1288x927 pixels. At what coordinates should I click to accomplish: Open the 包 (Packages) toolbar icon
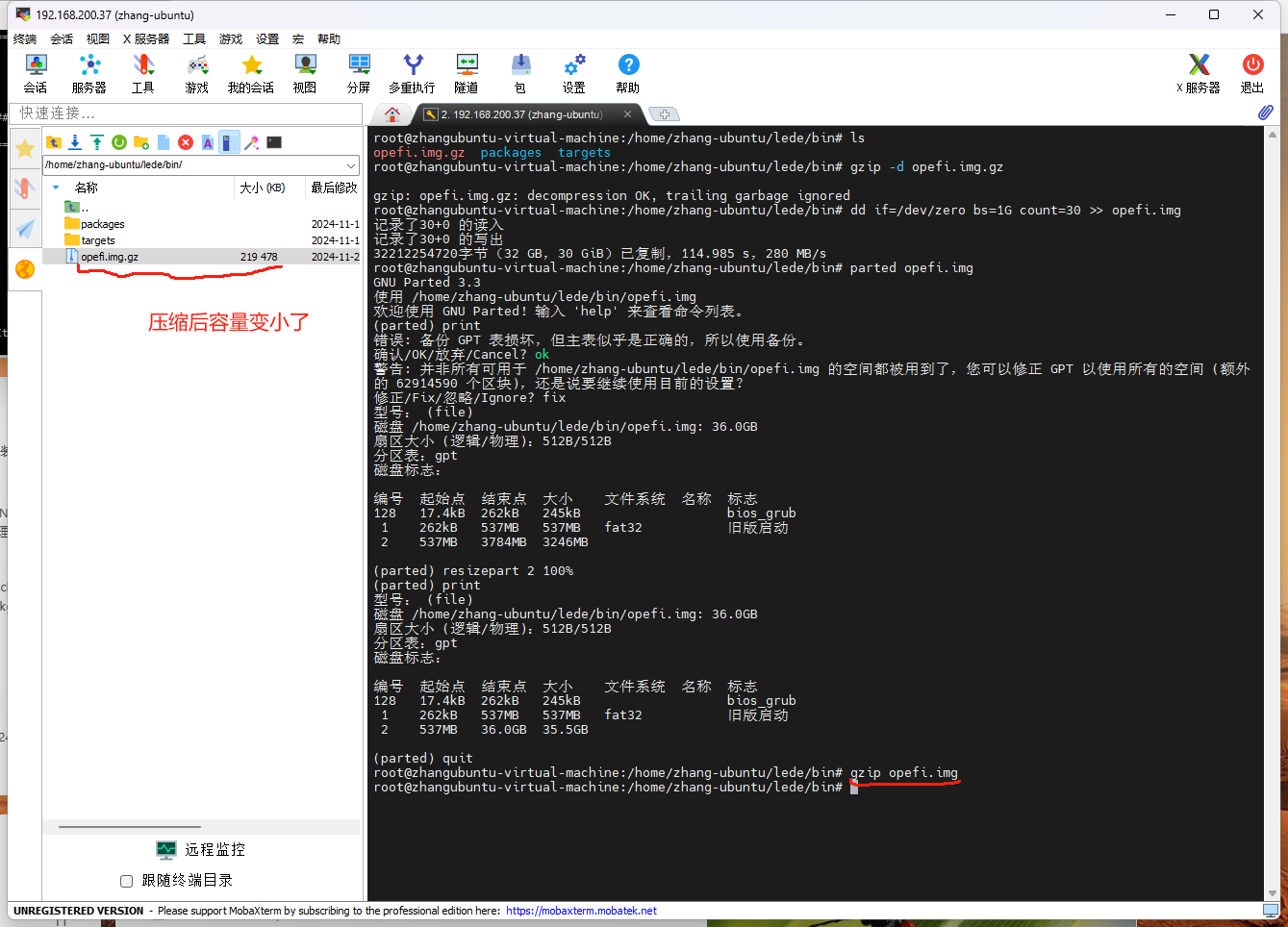[520, 73]
